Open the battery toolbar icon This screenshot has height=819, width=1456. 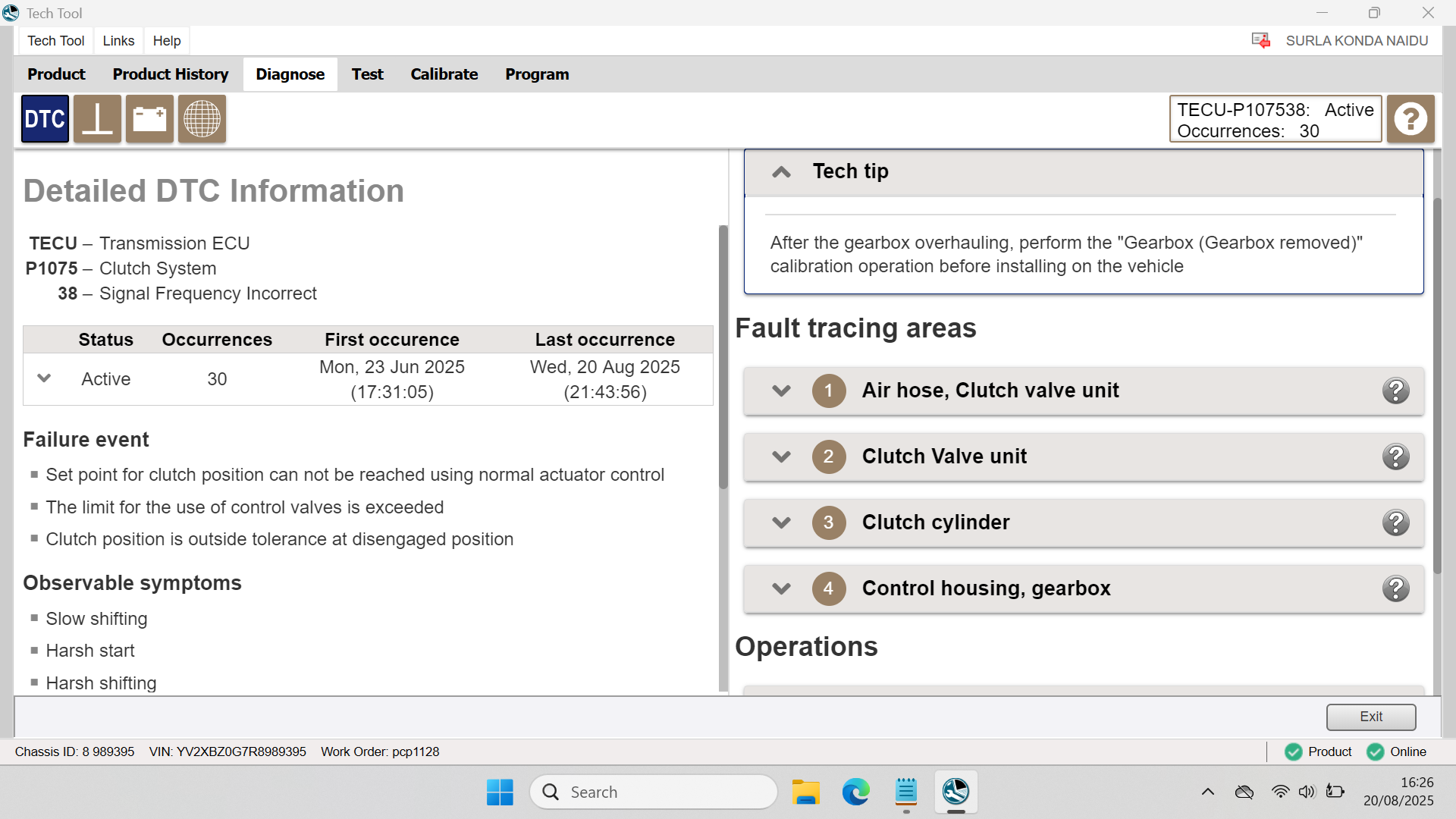[x=149, y=119]
